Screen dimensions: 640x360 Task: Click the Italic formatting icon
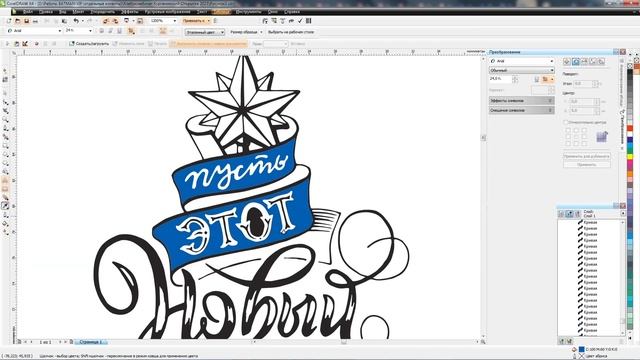110,31
